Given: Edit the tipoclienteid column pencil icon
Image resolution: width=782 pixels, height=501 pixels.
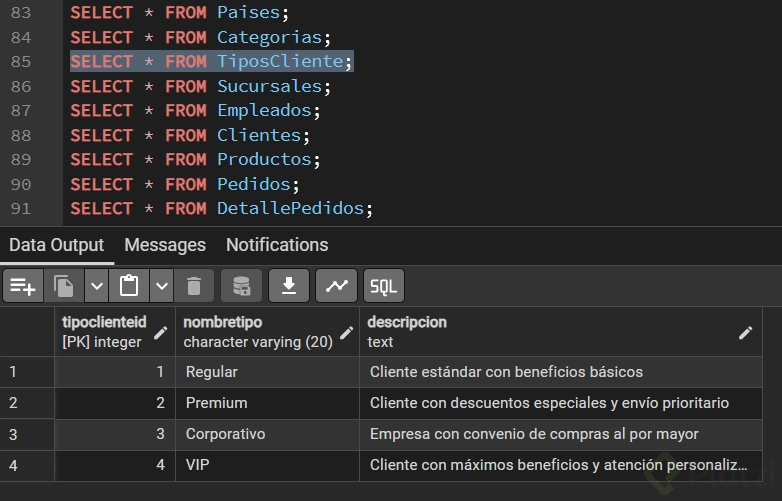Looking at the screenshot, I should tap(161, 333).
